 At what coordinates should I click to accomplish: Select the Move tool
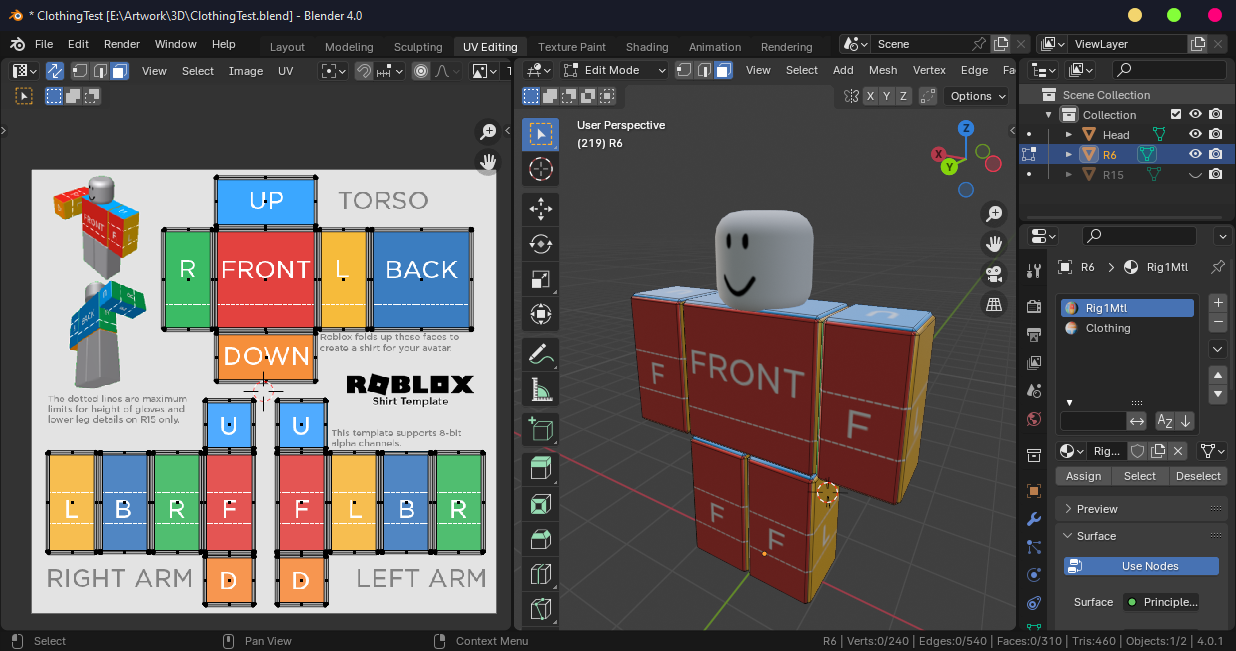[541, 209]
